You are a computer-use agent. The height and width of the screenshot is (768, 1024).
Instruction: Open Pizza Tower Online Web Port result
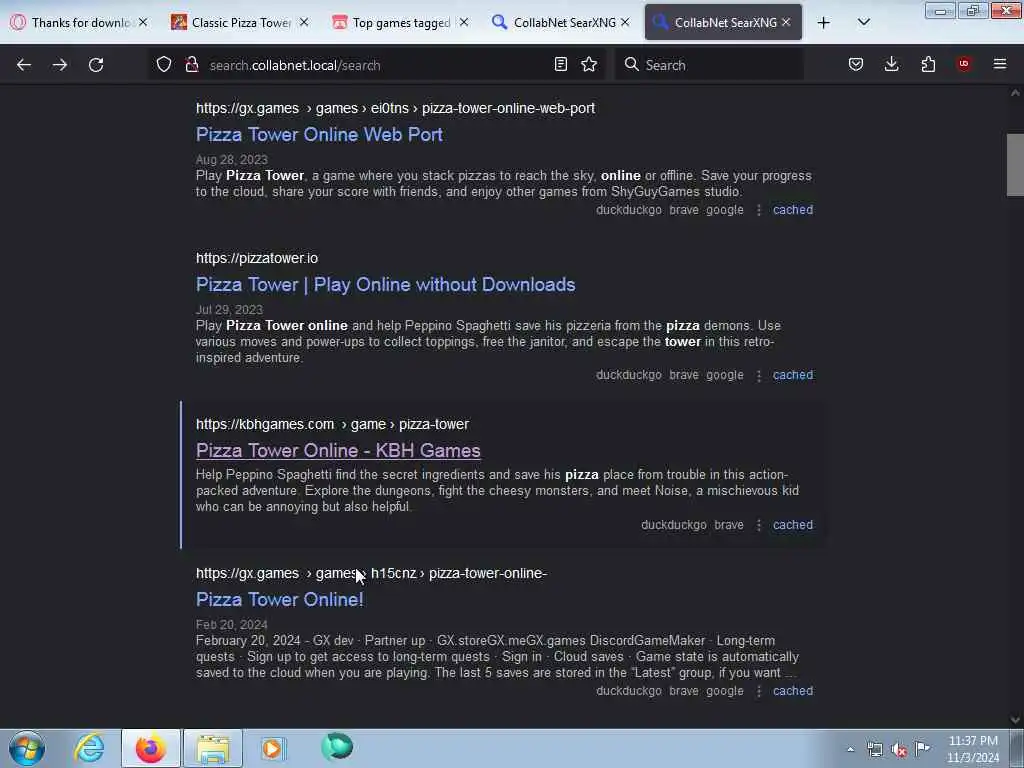319,135
